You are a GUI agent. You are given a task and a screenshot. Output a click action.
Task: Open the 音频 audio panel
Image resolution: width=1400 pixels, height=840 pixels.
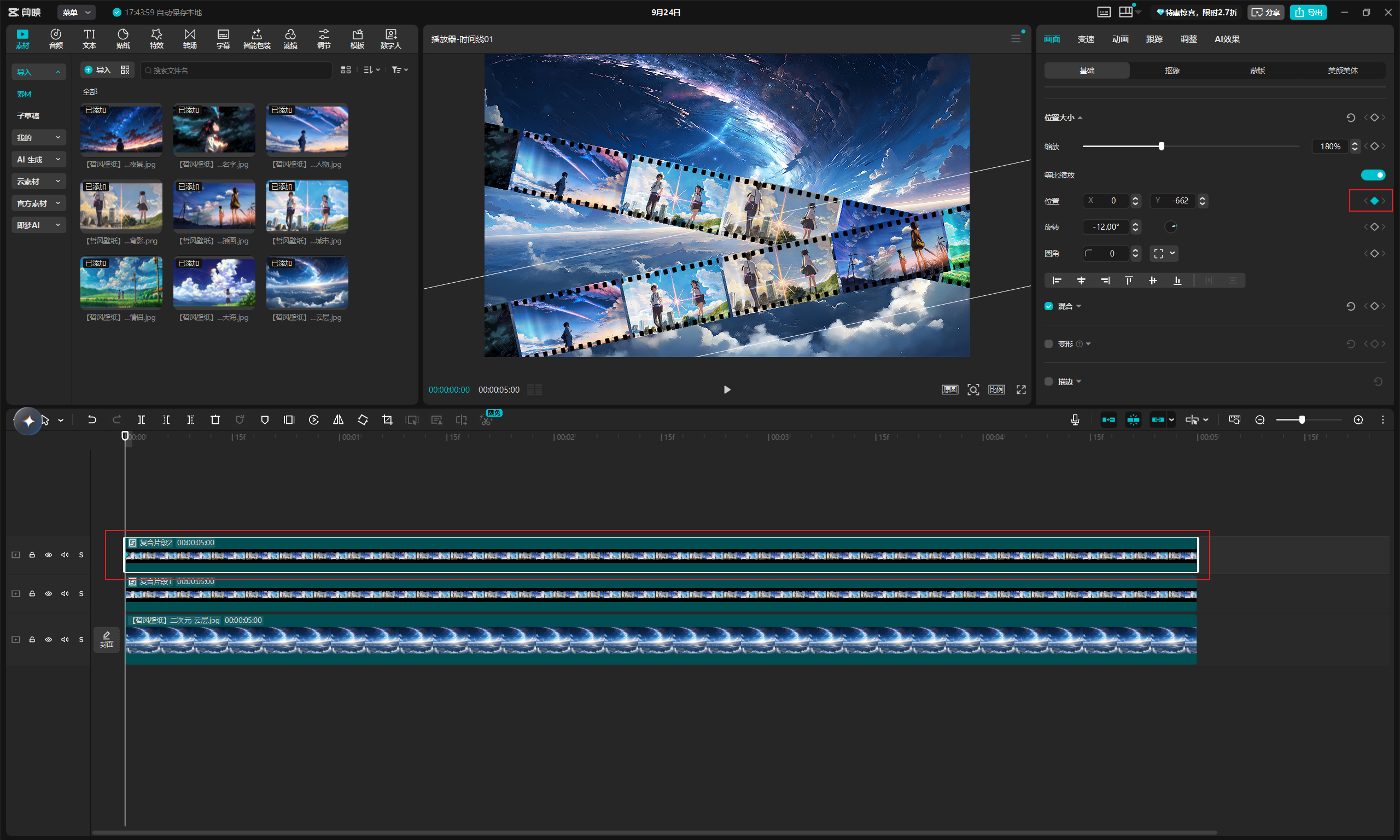coord(55,39)
